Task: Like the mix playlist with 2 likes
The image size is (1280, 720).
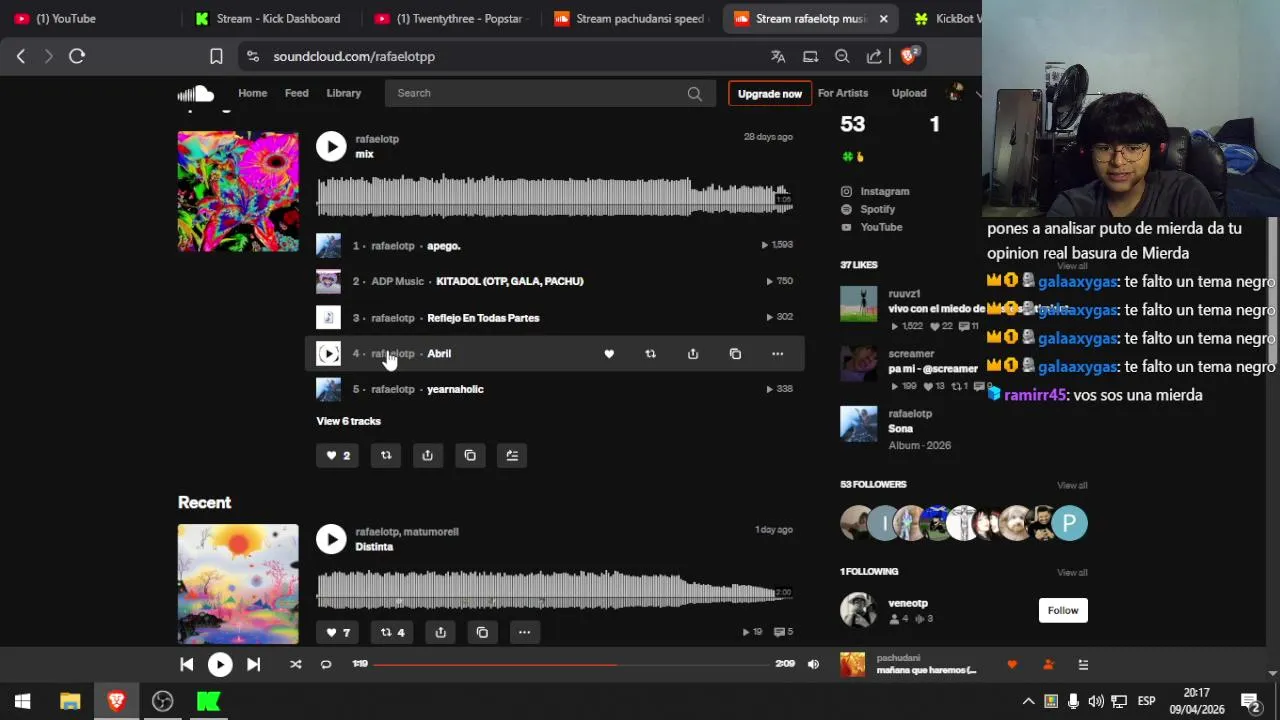Action: (x=338, y=455)
